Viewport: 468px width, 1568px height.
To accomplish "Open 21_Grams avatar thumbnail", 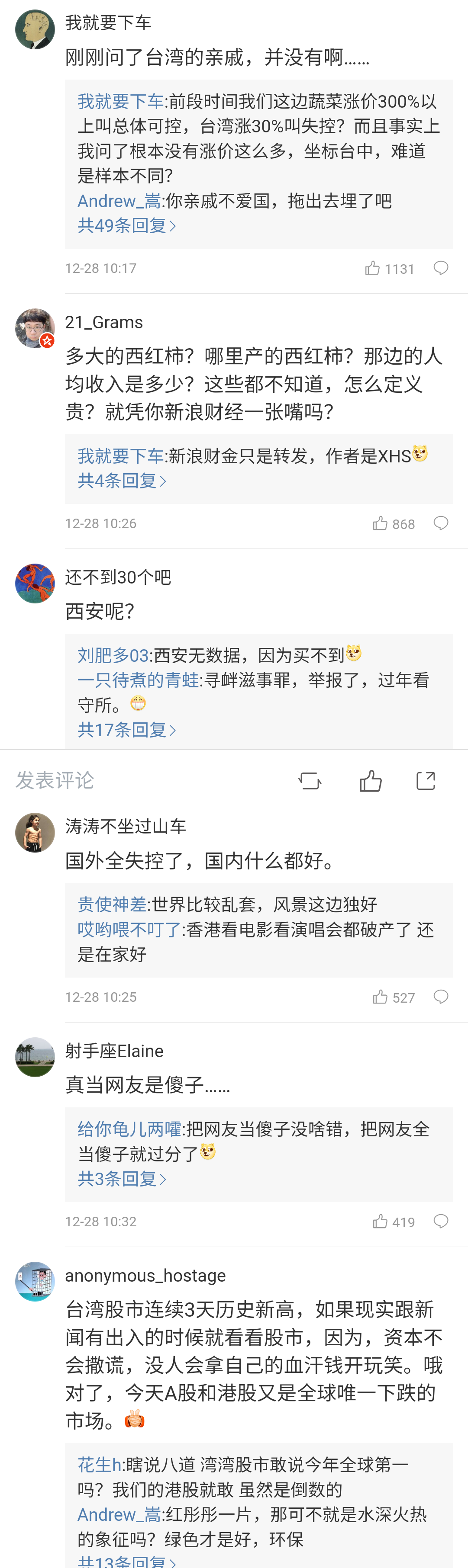I will pos(35,329).
